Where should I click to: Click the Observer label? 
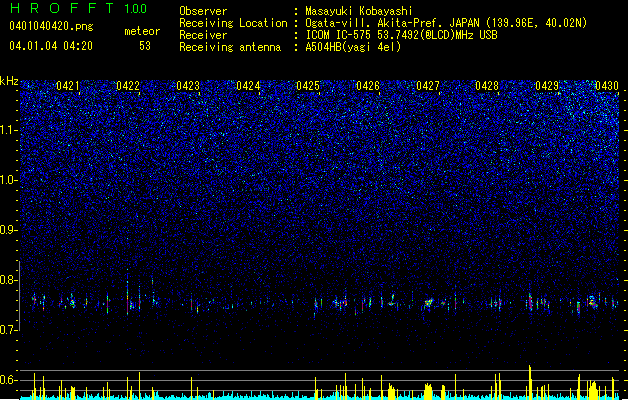pyautogui.click(x=203, y=11)
